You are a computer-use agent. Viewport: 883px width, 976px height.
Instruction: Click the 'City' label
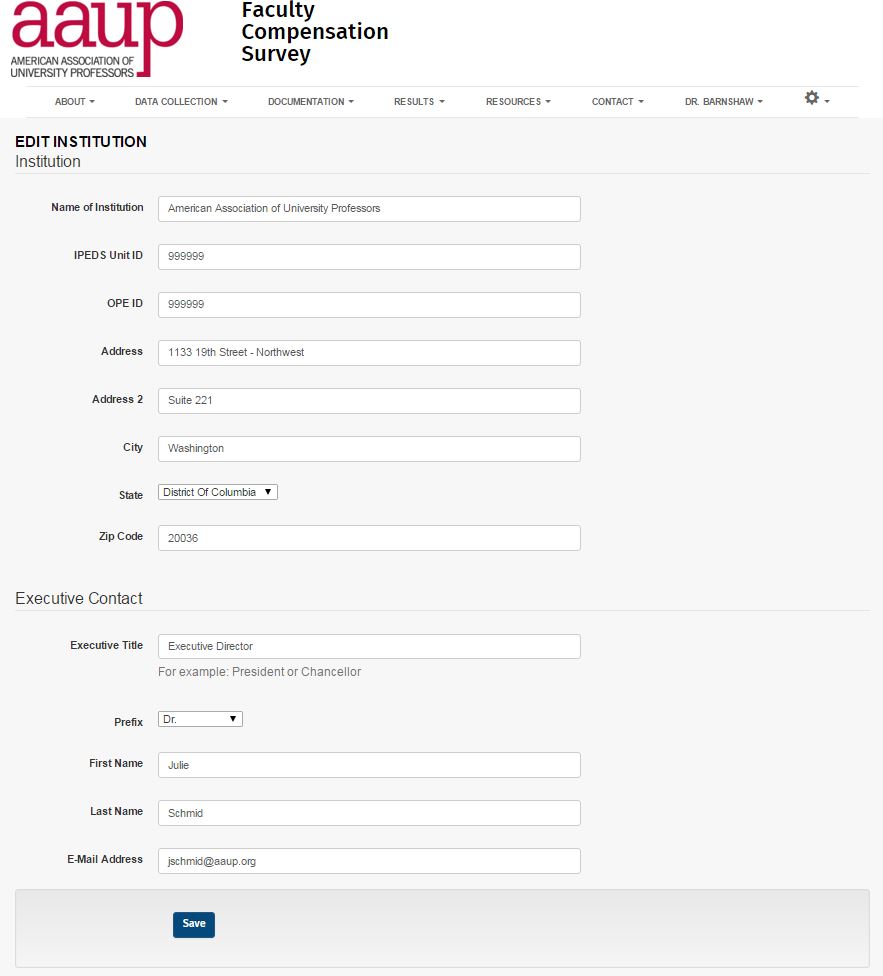click(133, 448)
